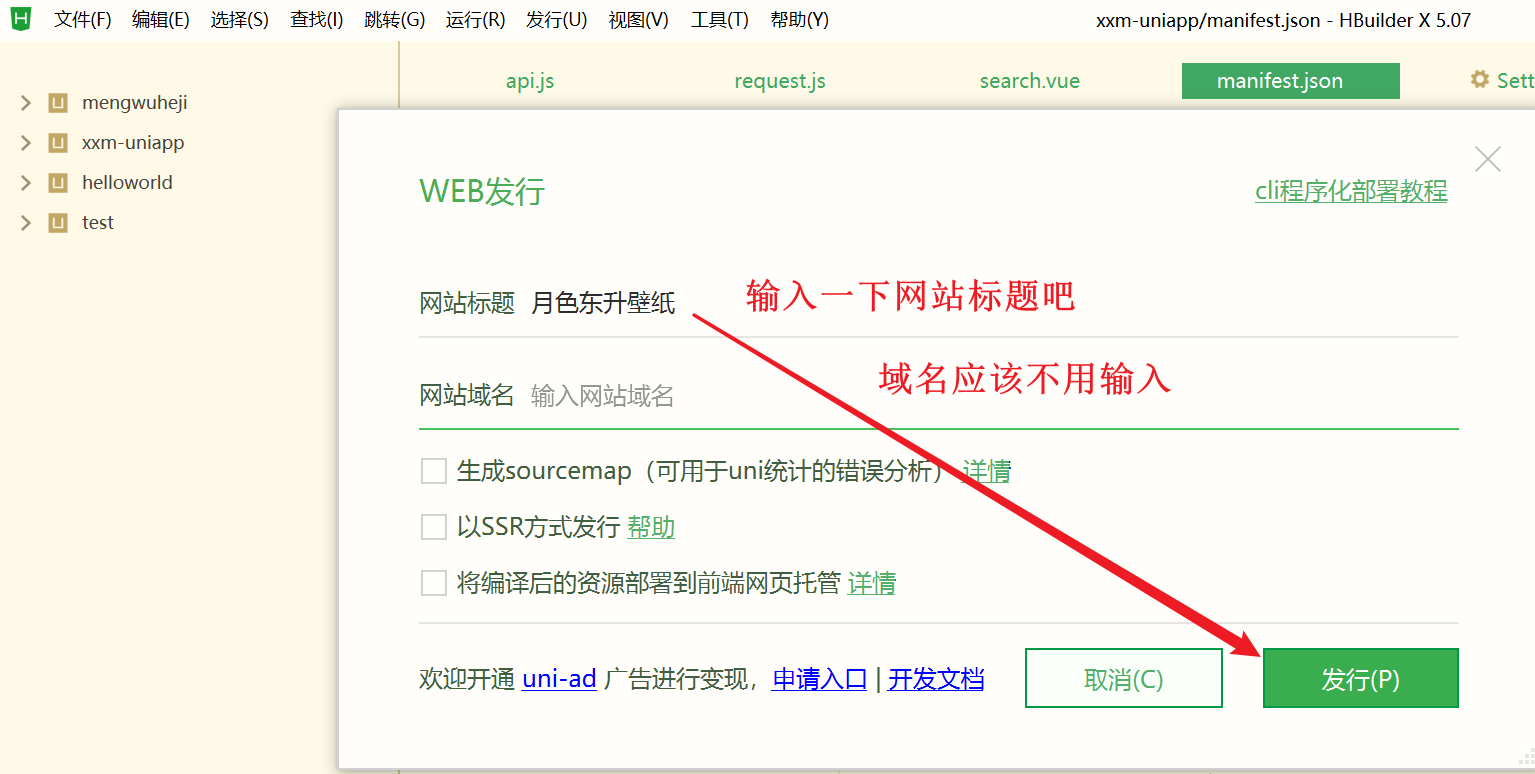This screenshot has width=1535, height=774.
Task: Click the HBuilder X logo icon
Action: pos(20,19)
